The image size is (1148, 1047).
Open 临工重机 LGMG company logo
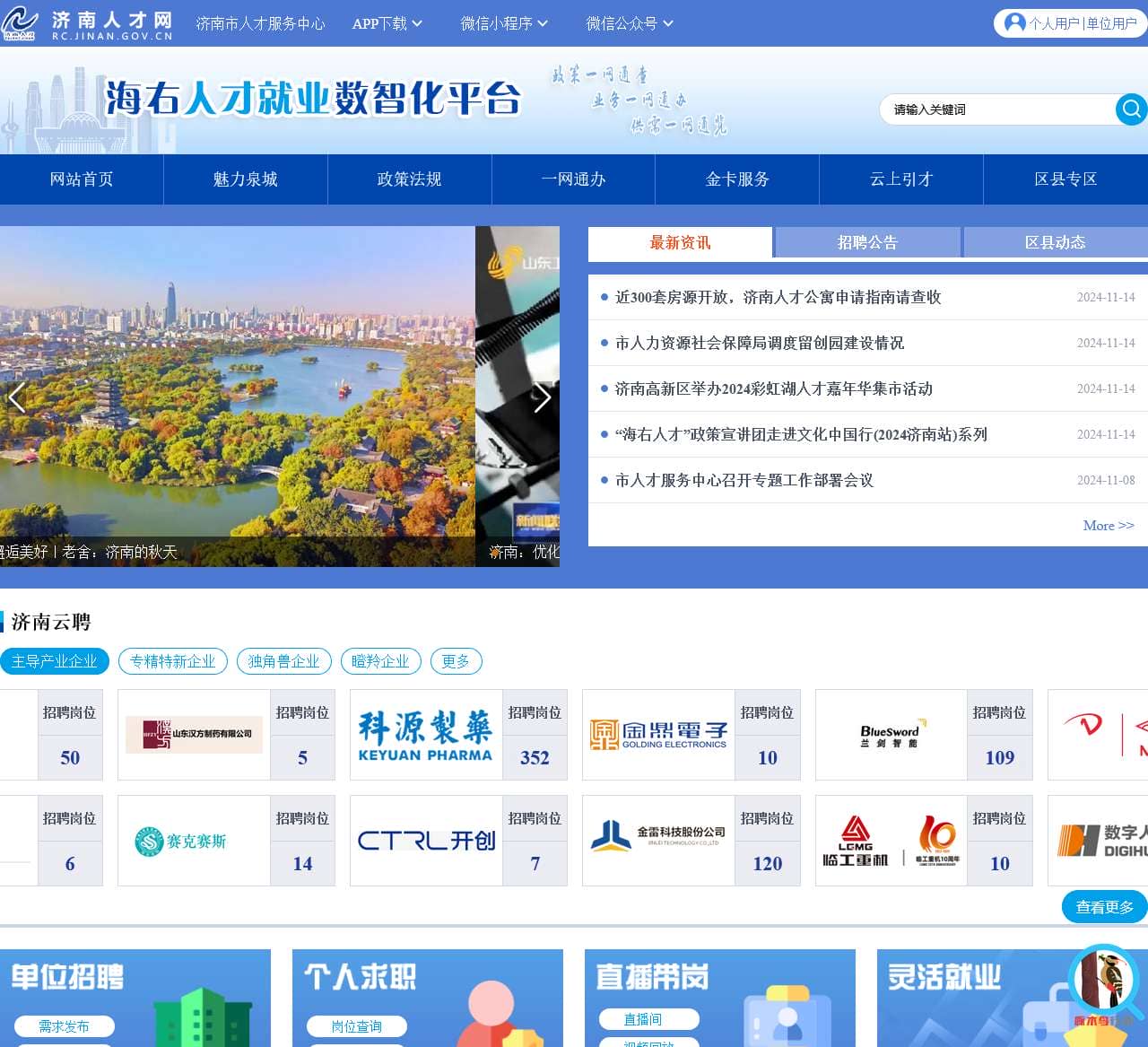(891, 841)
